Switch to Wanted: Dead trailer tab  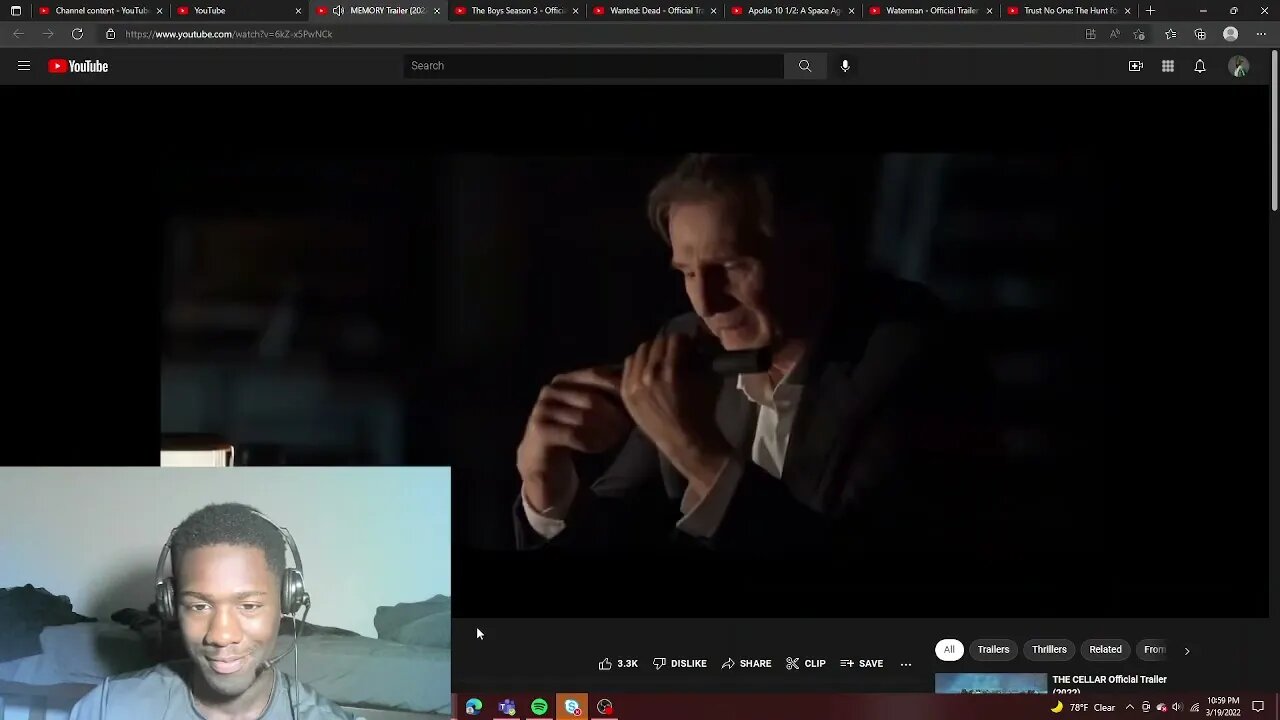click(655, 11)
